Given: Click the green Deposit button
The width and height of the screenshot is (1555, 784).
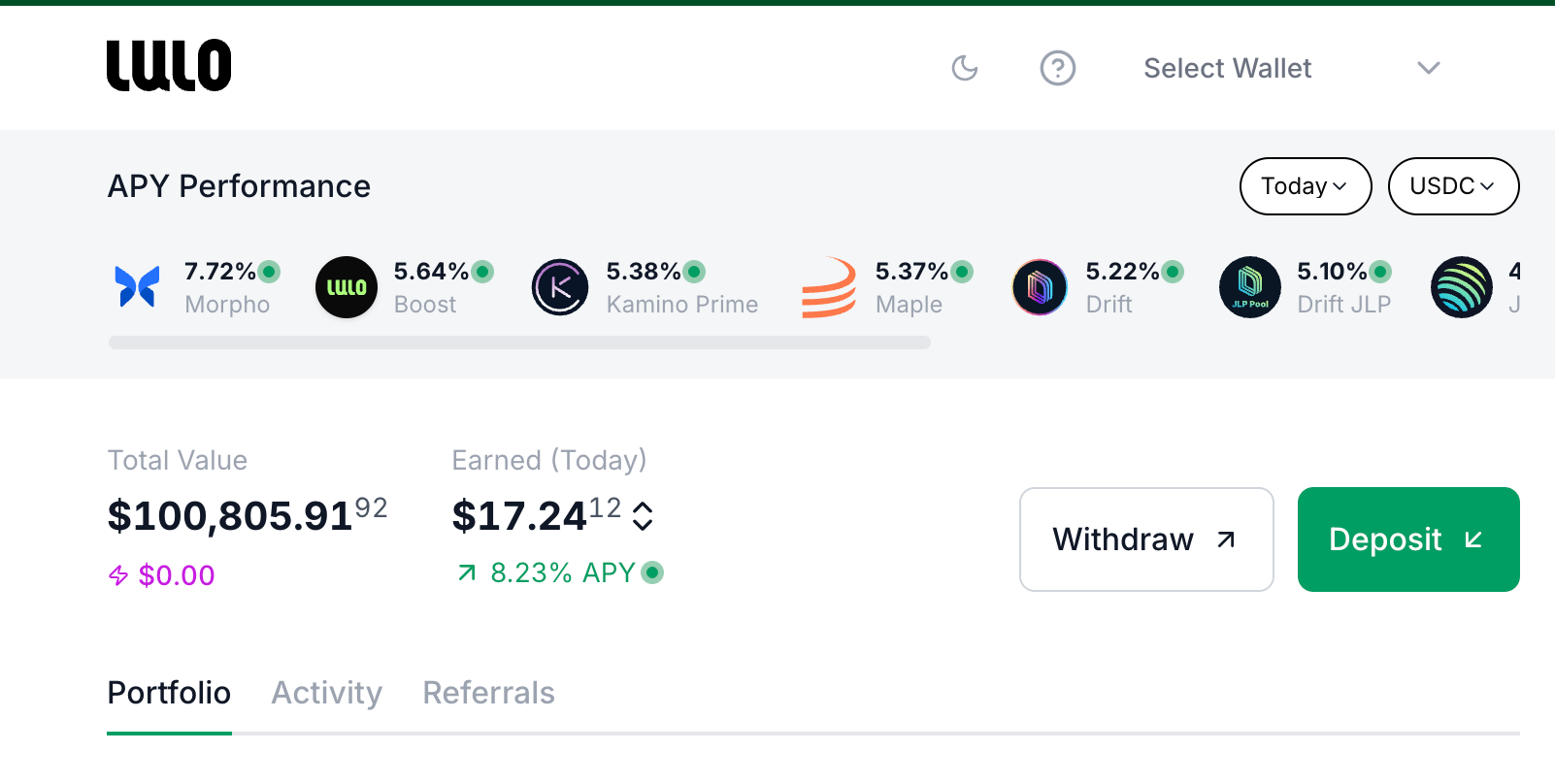Looking at the screenshot, I should (x=1407, y=539).
